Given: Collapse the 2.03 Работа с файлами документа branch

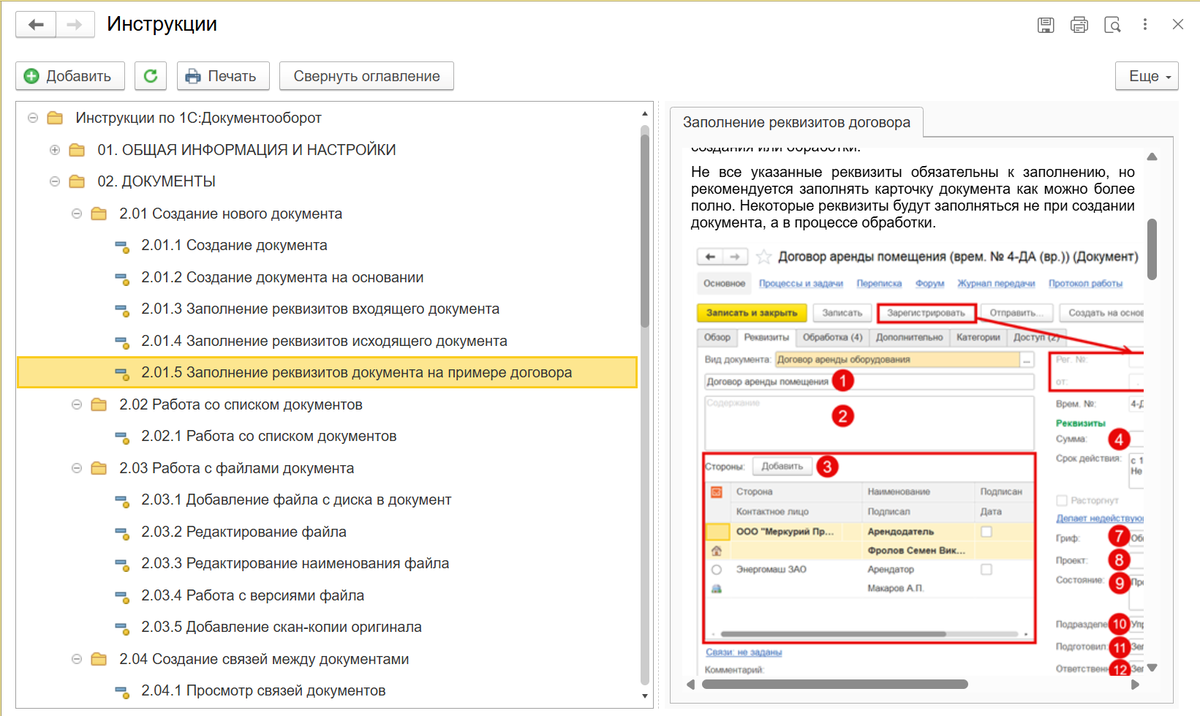Looking at the screenshot, I should [x=77, y=468].
